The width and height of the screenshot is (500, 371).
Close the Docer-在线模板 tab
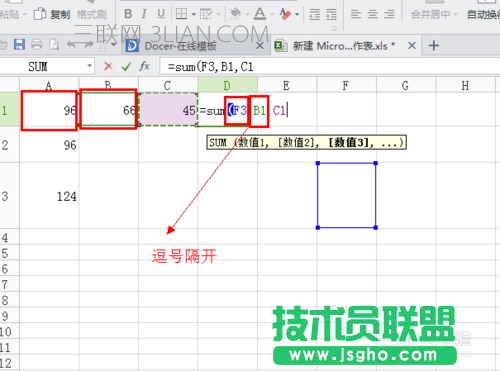click(x=260, y=46)
